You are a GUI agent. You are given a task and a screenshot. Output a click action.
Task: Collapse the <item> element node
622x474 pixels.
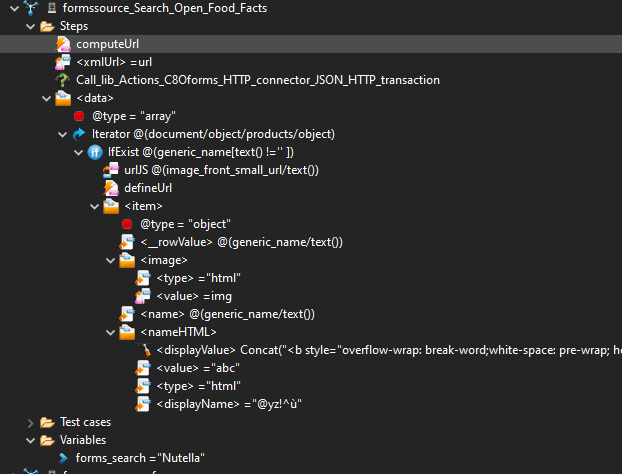(94, 206)
